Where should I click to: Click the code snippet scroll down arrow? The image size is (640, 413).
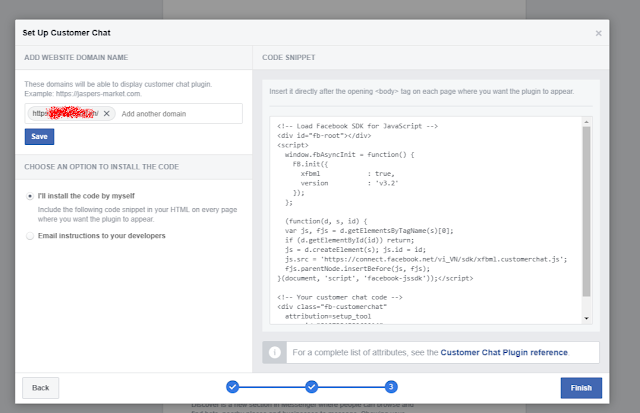(x=587, y=318)
